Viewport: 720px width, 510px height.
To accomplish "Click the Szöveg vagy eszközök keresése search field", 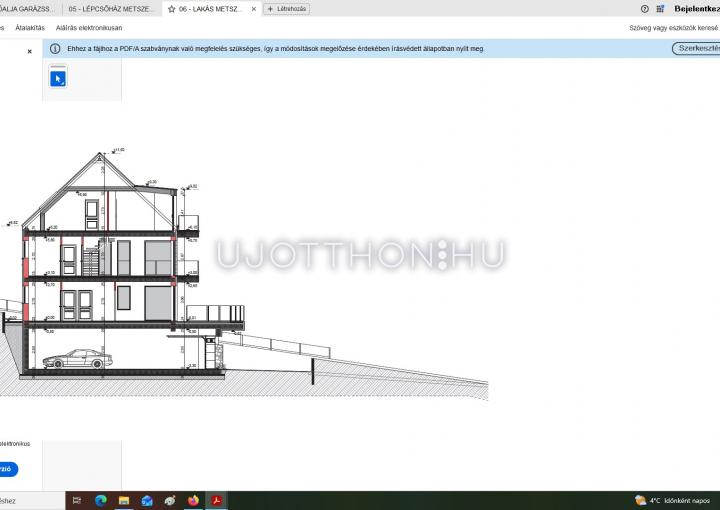I will pyautogui.click(x=672, y=28).
